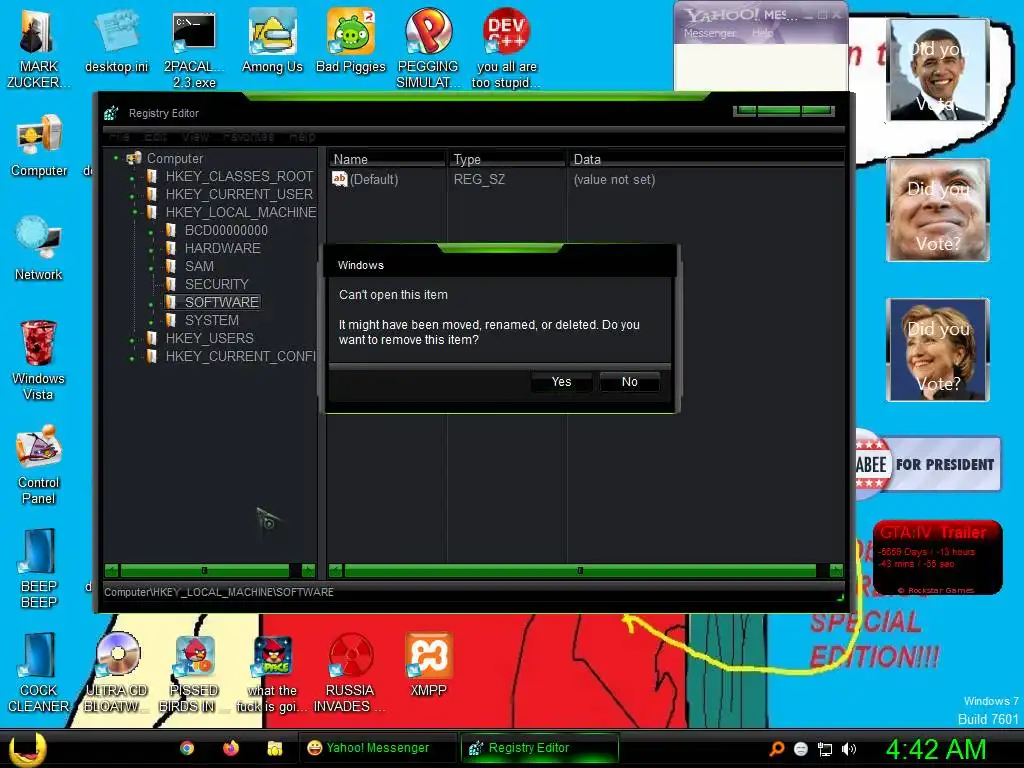The width and height of the screenshot is (1024, 768).
Task: Open the Edit menu in Registry Editor
Action: click(x=155, y=136)
